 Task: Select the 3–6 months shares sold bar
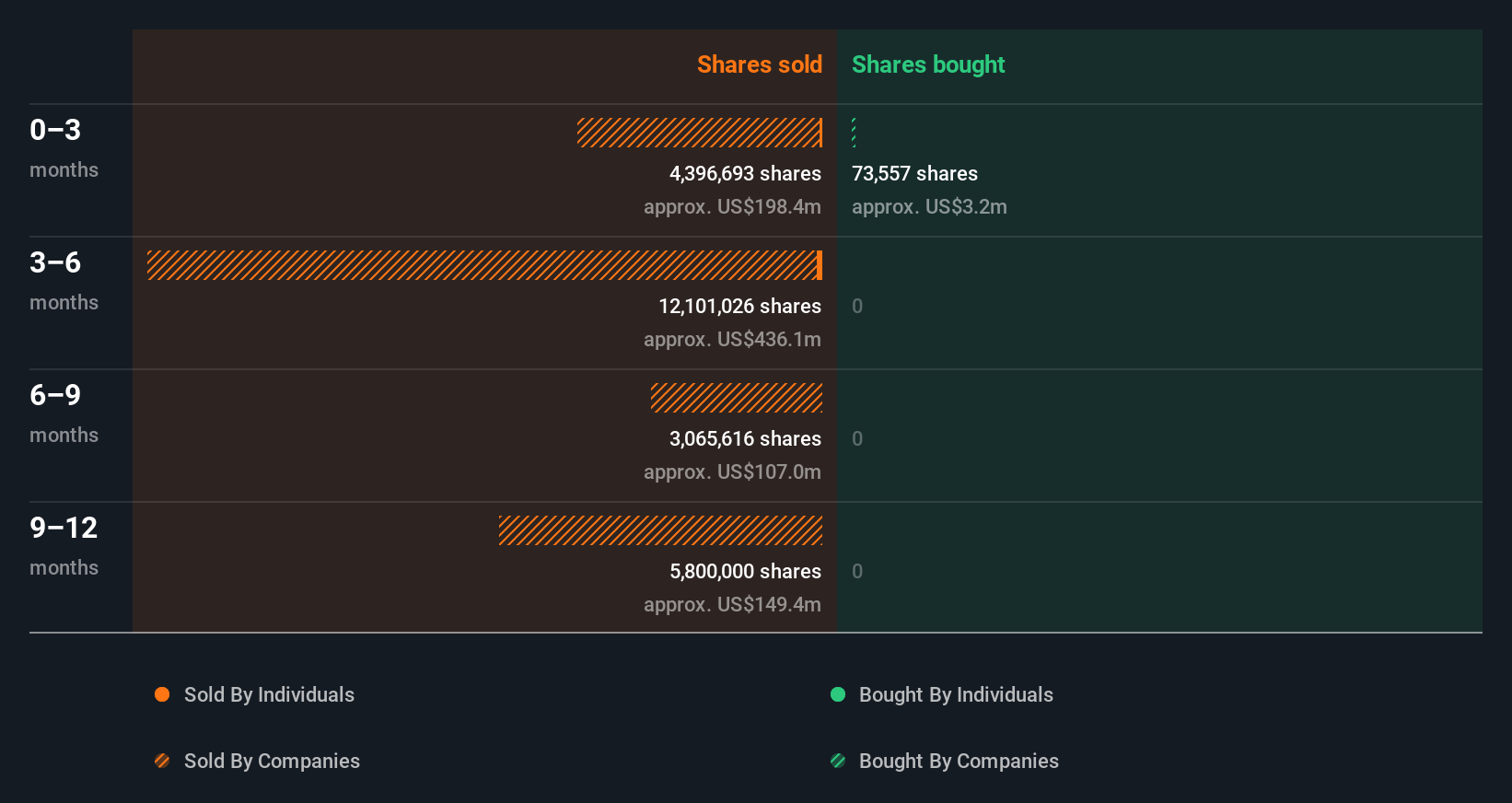[484, 265]
